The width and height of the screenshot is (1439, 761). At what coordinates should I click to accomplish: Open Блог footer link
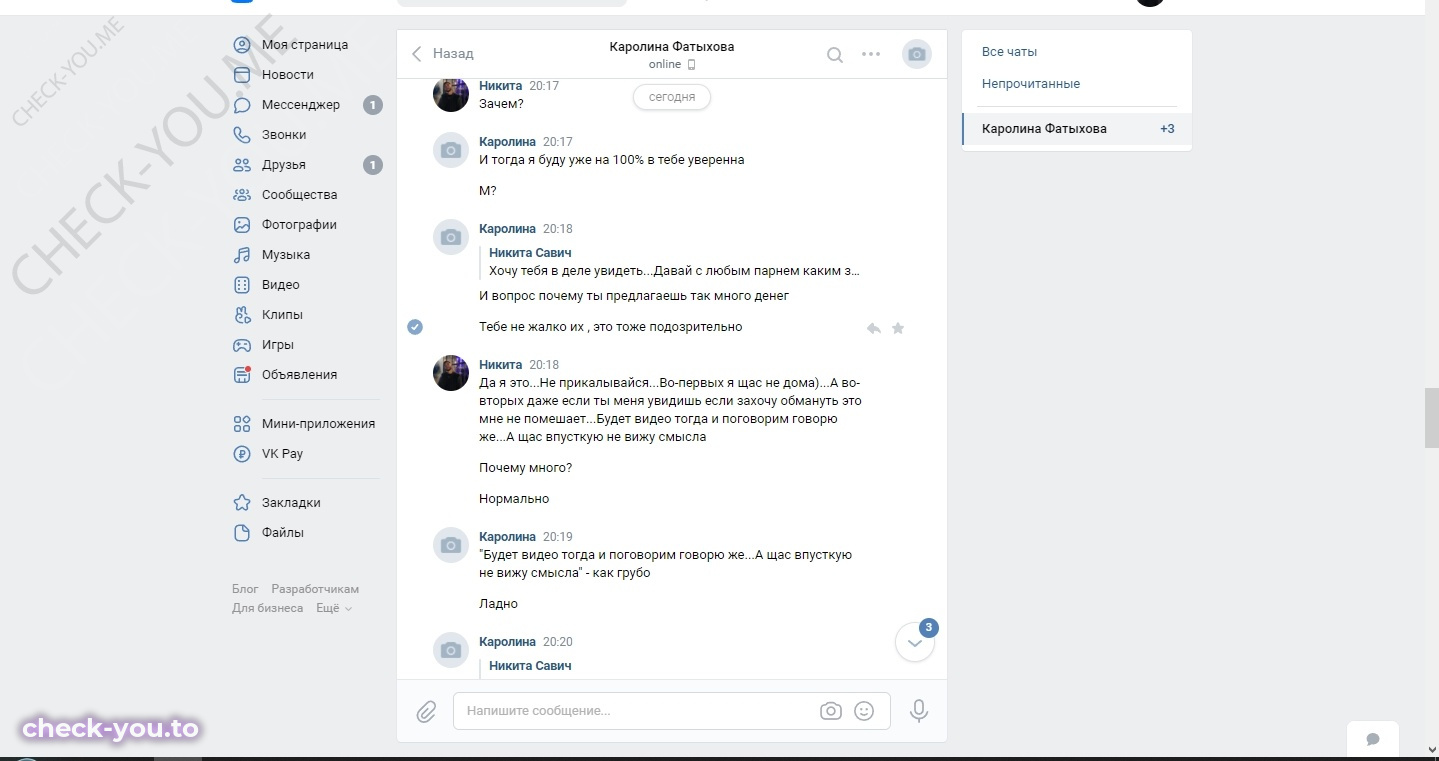[245, 589]
